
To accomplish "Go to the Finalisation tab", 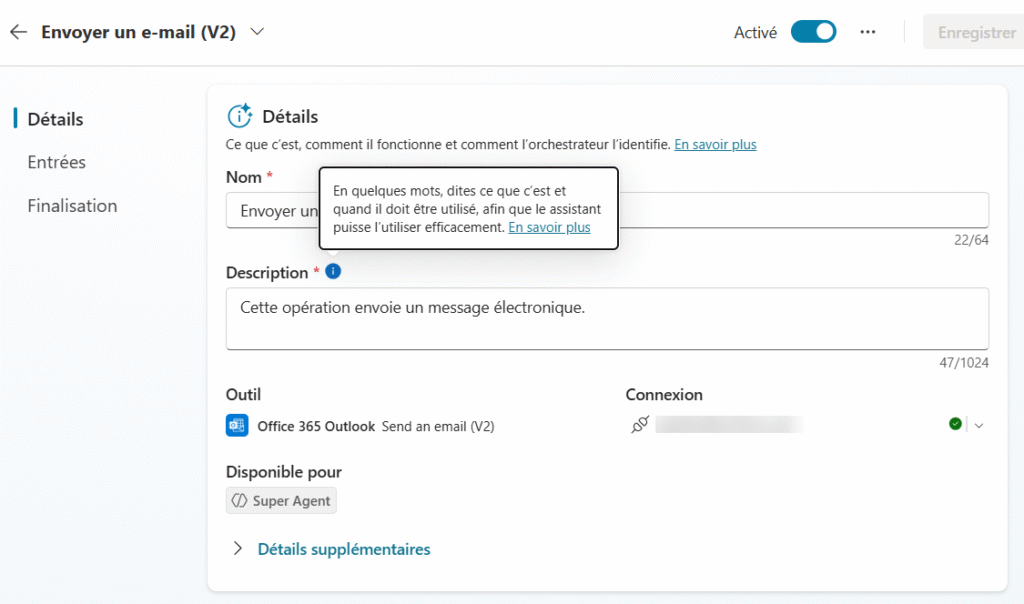I will click(x=72, y=206).
